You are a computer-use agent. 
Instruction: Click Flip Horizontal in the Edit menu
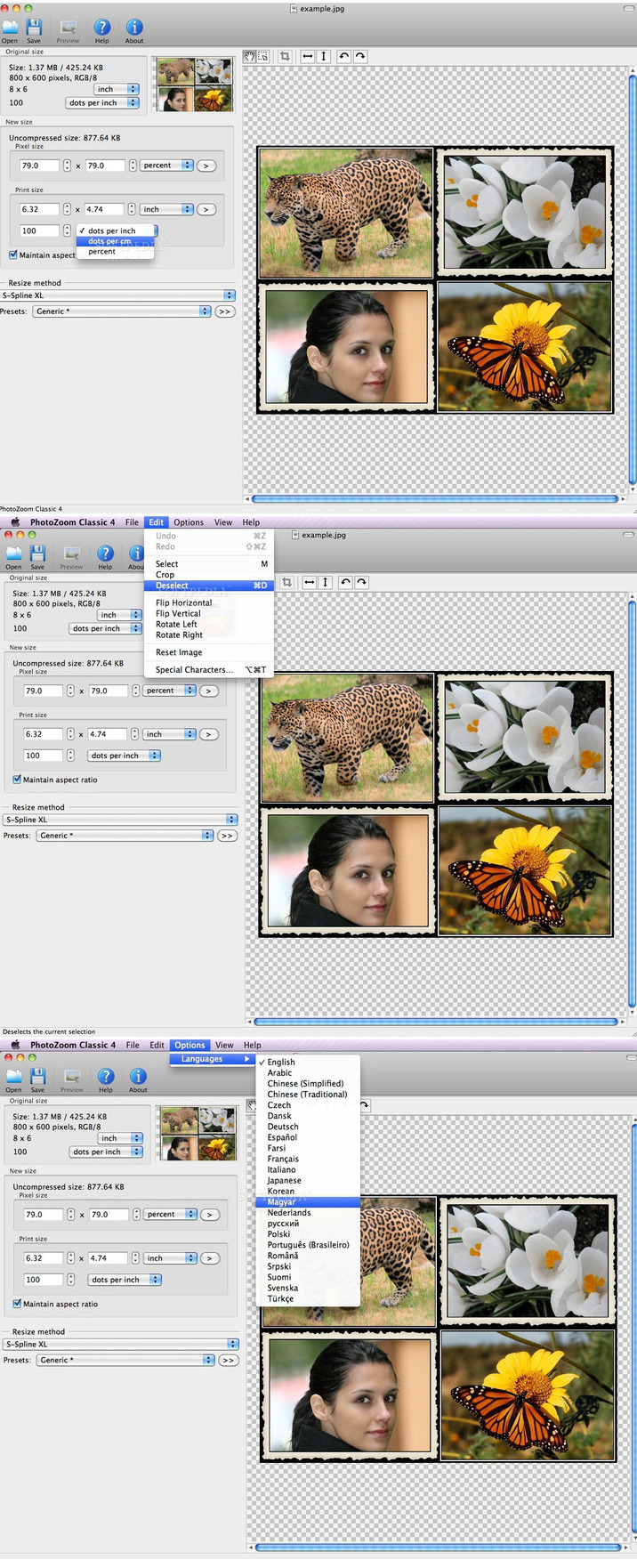coord(183,602)
